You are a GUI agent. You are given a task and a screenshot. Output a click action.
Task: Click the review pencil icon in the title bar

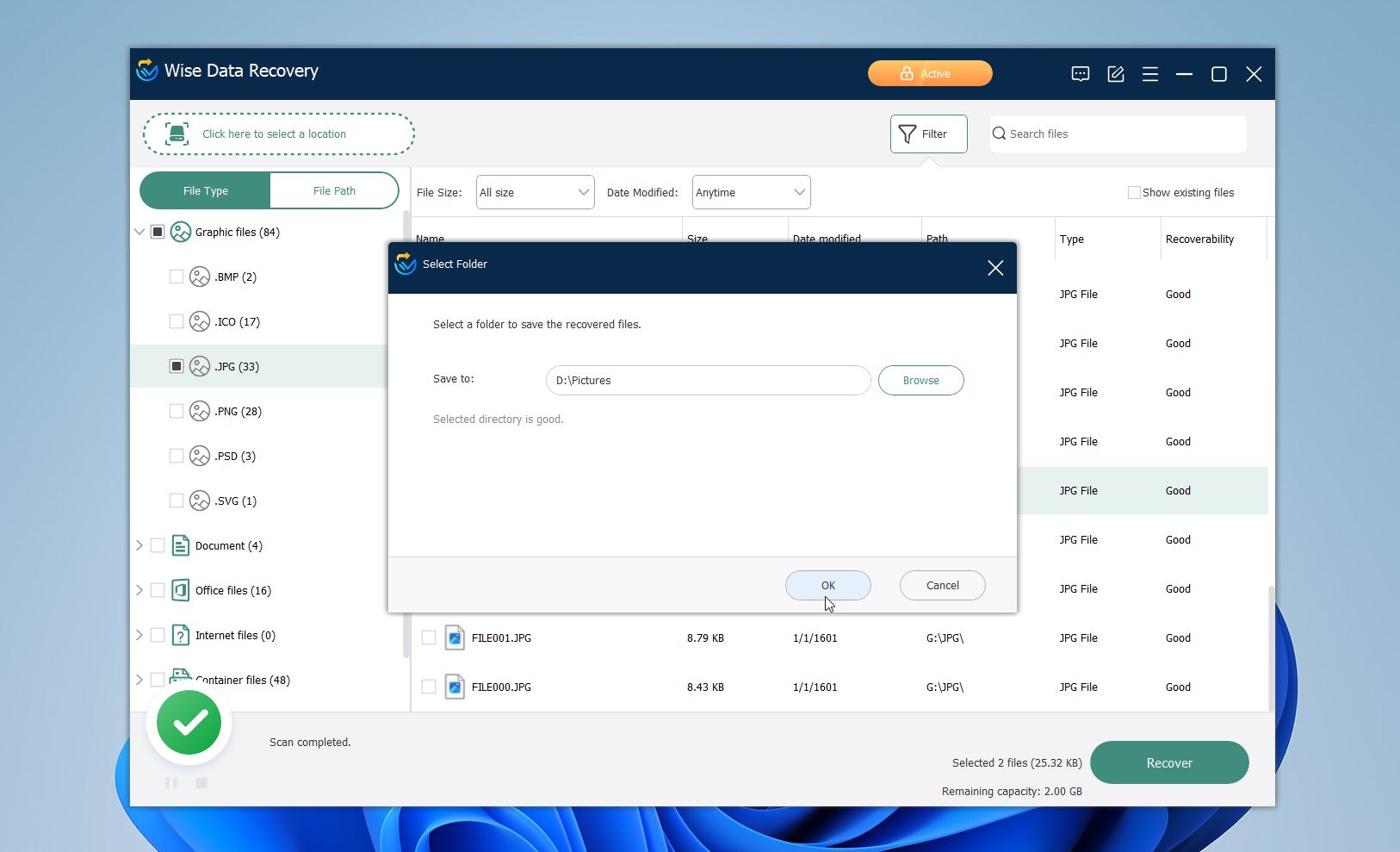(1115, 74)
